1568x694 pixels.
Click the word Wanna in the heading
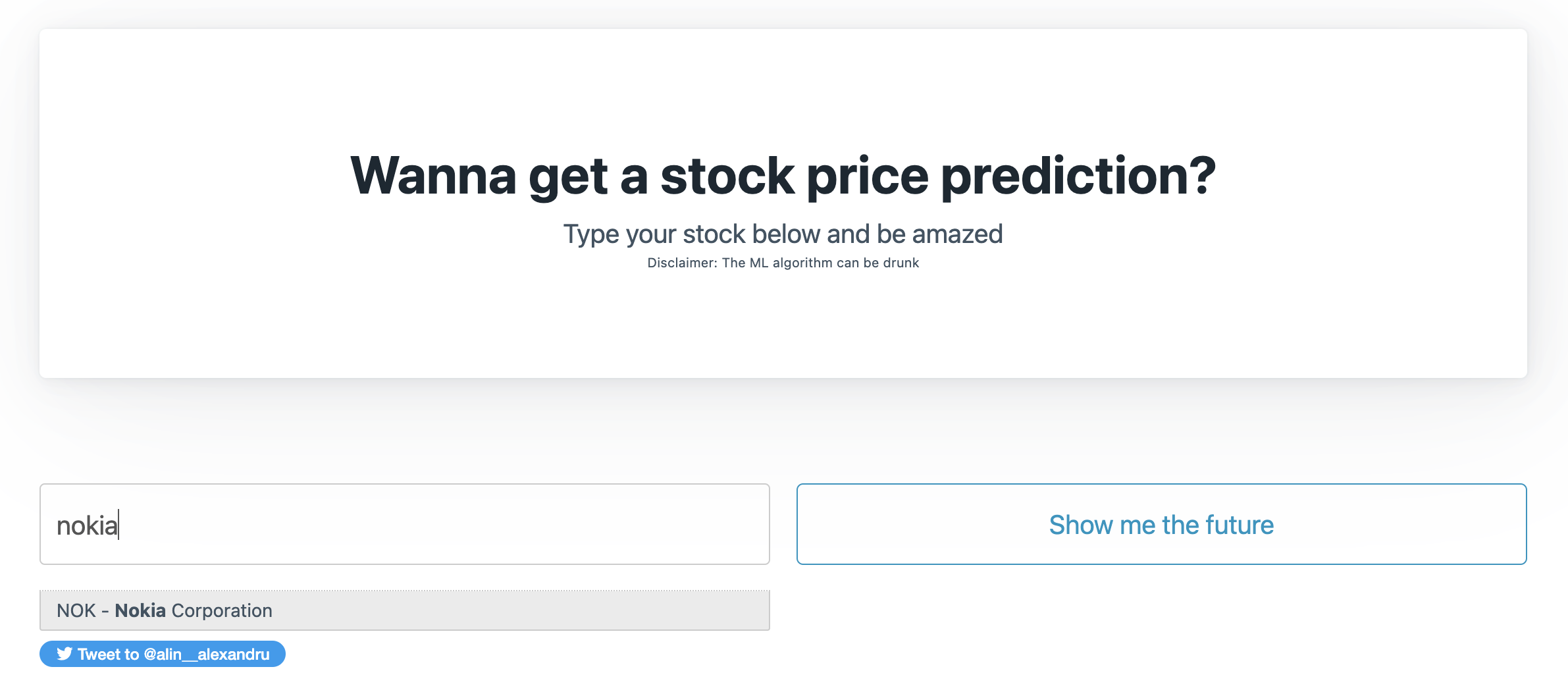(x=434, y=176)
